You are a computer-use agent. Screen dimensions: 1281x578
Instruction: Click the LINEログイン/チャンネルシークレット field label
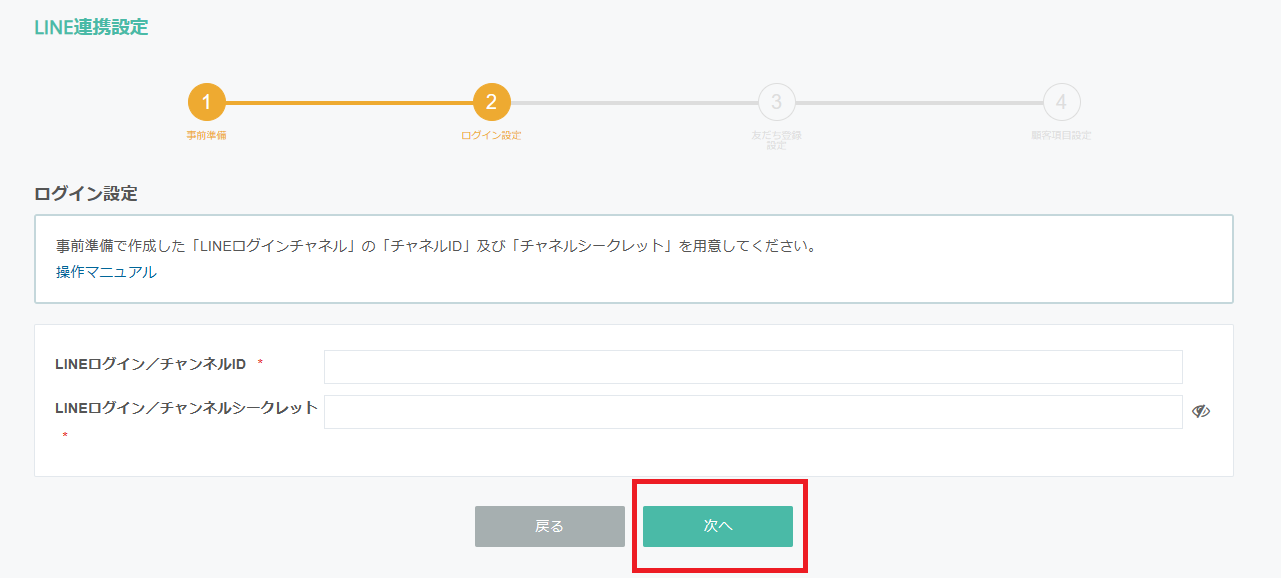coord(187,408)
